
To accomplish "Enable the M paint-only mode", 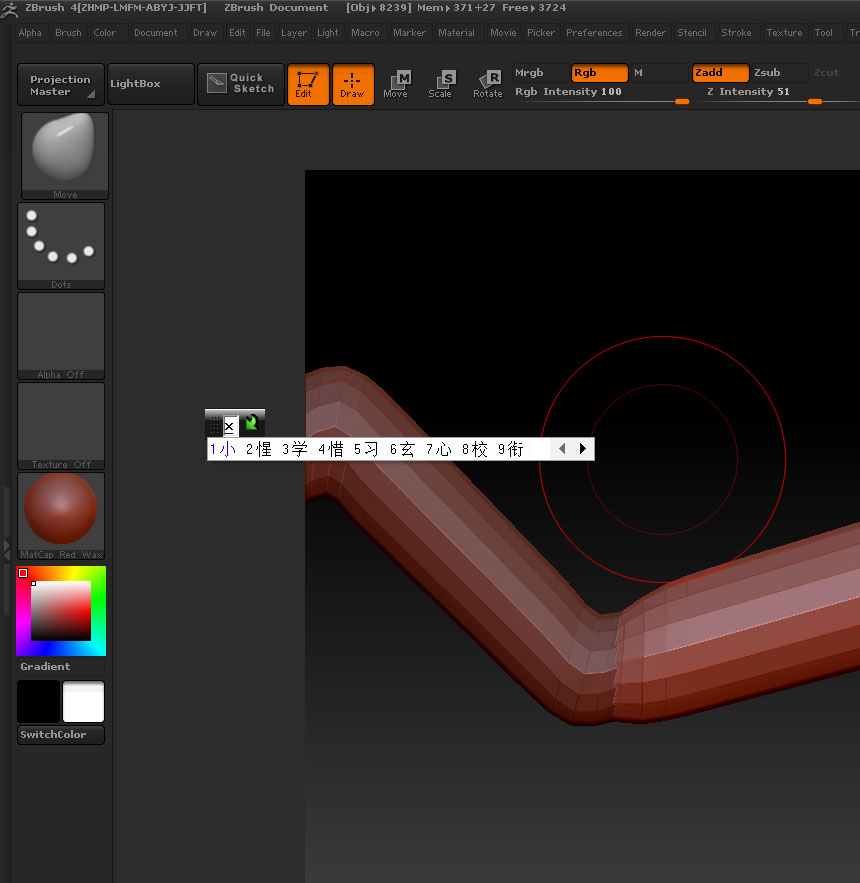I will coord(658,72).
